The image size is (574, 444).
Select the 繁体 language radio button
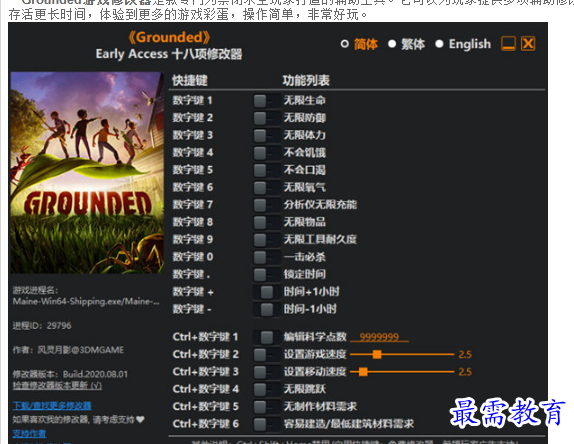pyautogui.click(x=392, y=44)
